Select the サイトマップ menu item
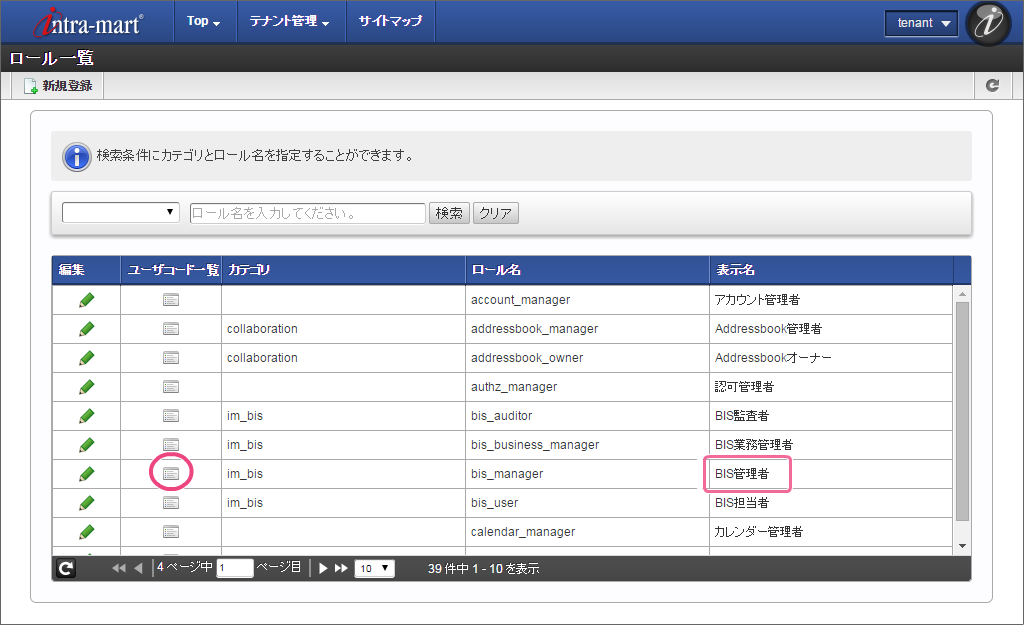 (x=390, y=21)
